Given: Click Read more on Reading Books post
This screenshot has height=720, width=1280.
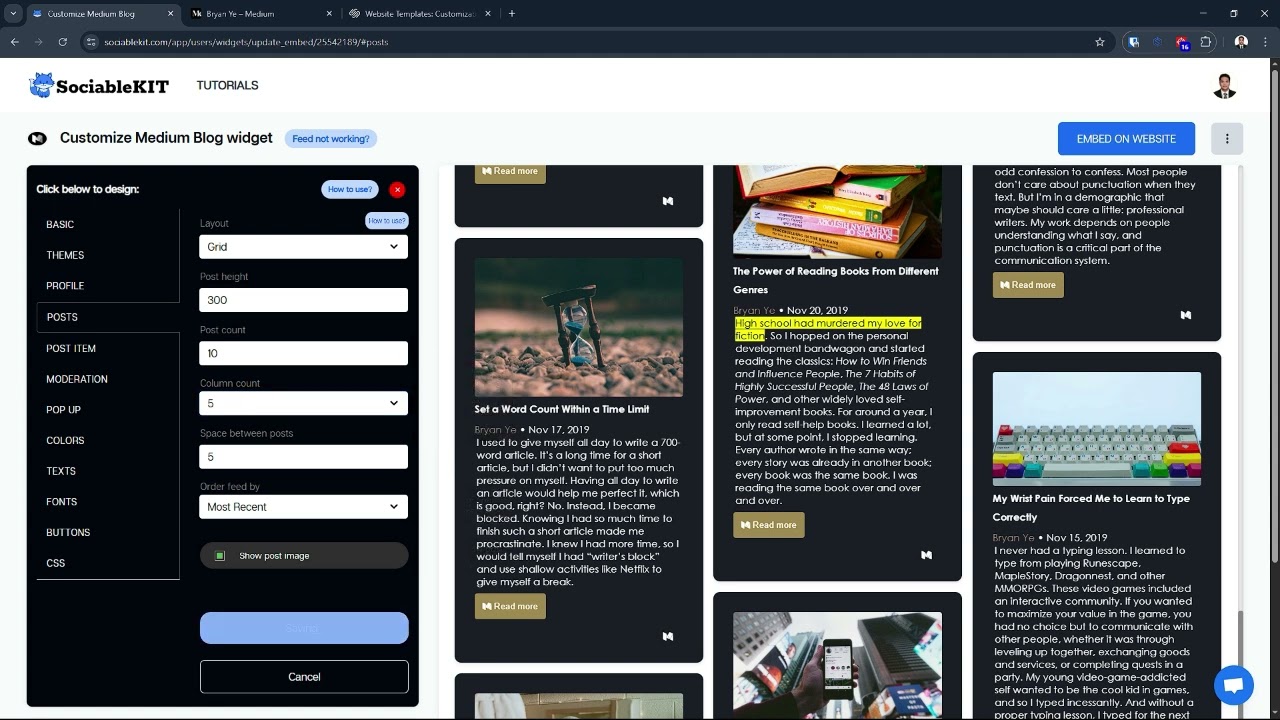Looking at the screenshot, I should pyautogui.click(x=769, y=525).
